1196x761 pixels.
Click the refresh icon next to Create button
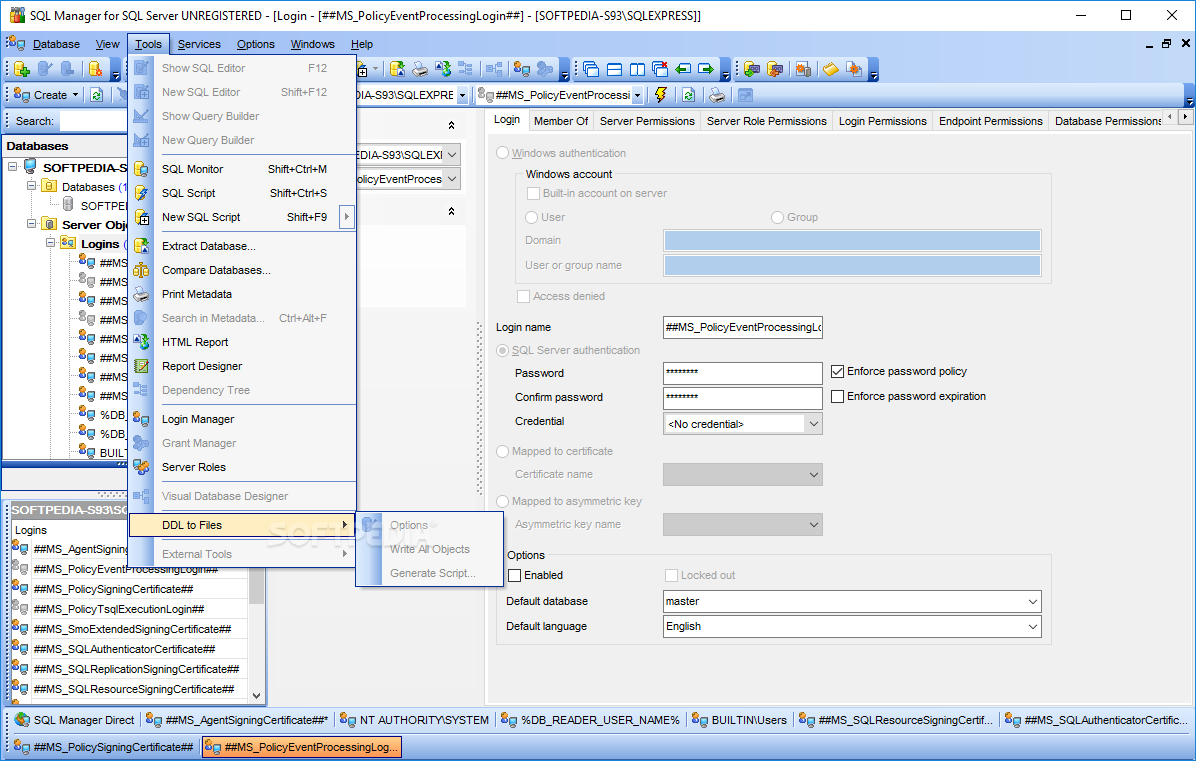click(96, 95)
